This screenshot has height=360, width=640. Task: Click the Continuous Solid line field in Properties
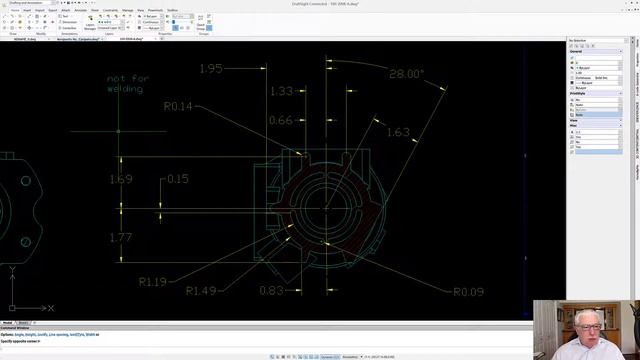pos(599,78)
